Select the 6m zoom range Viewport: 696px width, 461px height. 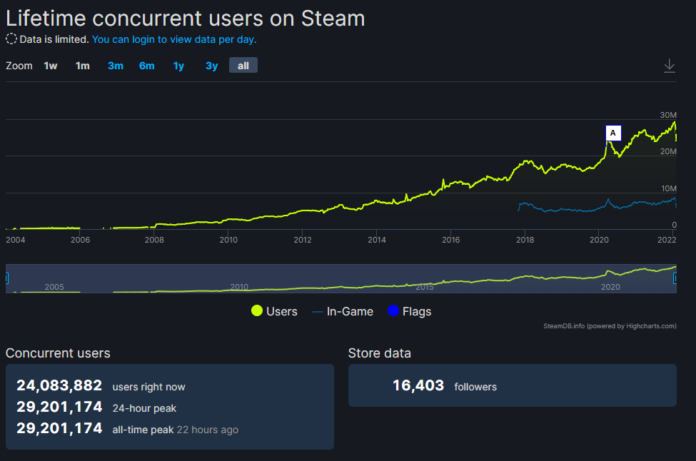(147, 66)
